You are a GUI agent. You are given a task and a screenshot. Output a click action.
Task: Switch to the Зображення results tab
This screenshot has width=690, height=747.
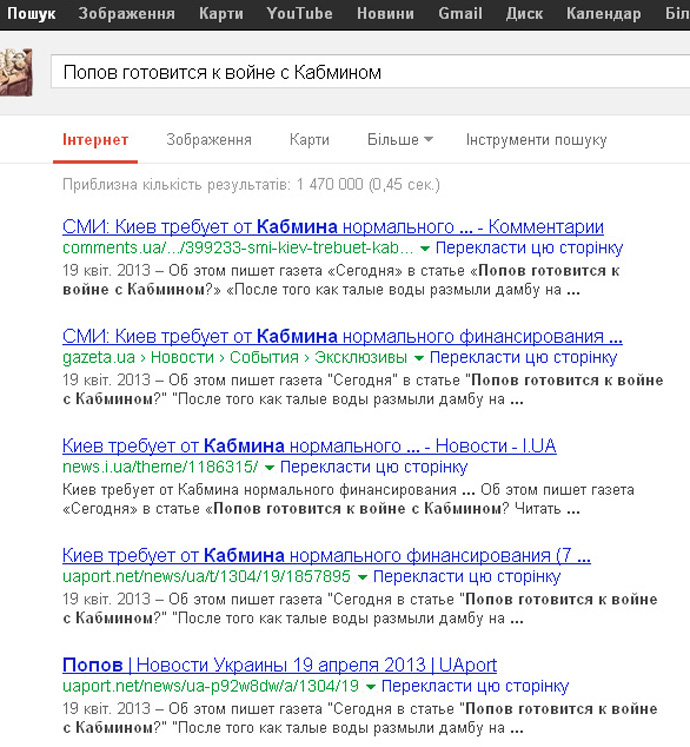point(209,140)
